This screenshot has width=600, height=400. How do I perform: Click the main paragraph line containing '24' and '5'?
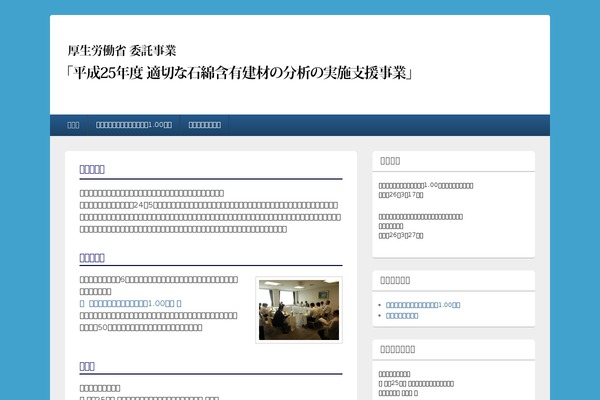209,205
